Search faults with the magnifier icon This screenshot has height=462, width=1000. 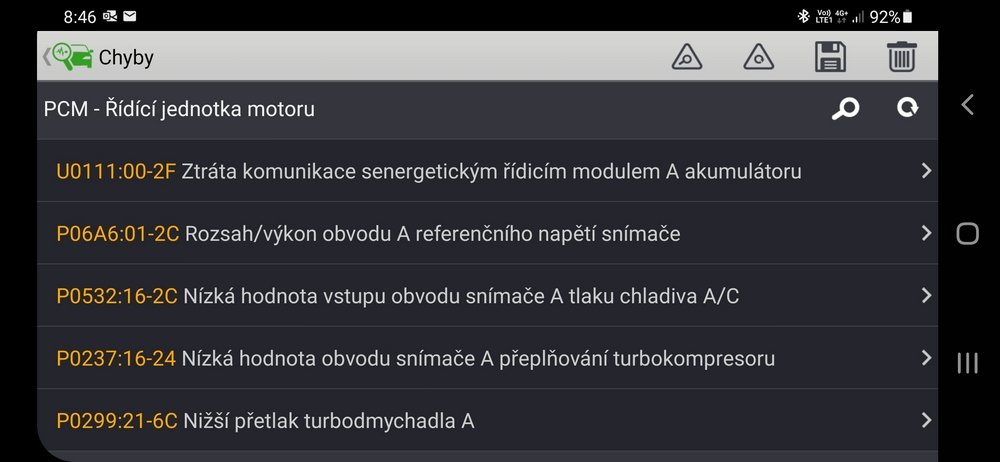coord(845,109)
